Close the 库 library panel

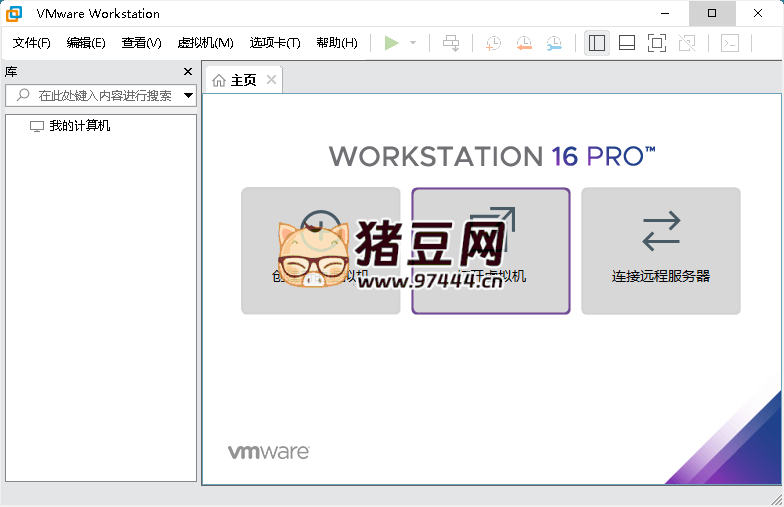click(188, 72)
